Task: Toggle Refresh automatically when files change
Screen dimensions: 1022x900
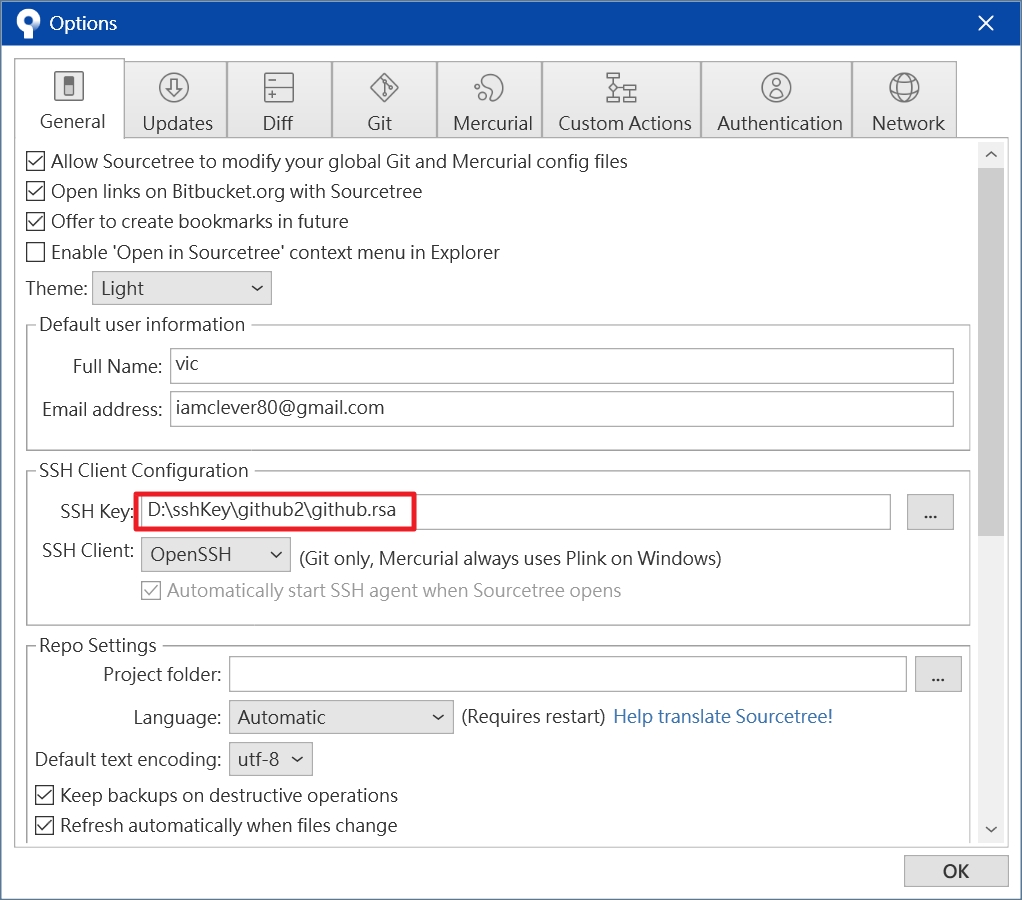Action: [44, 825]
